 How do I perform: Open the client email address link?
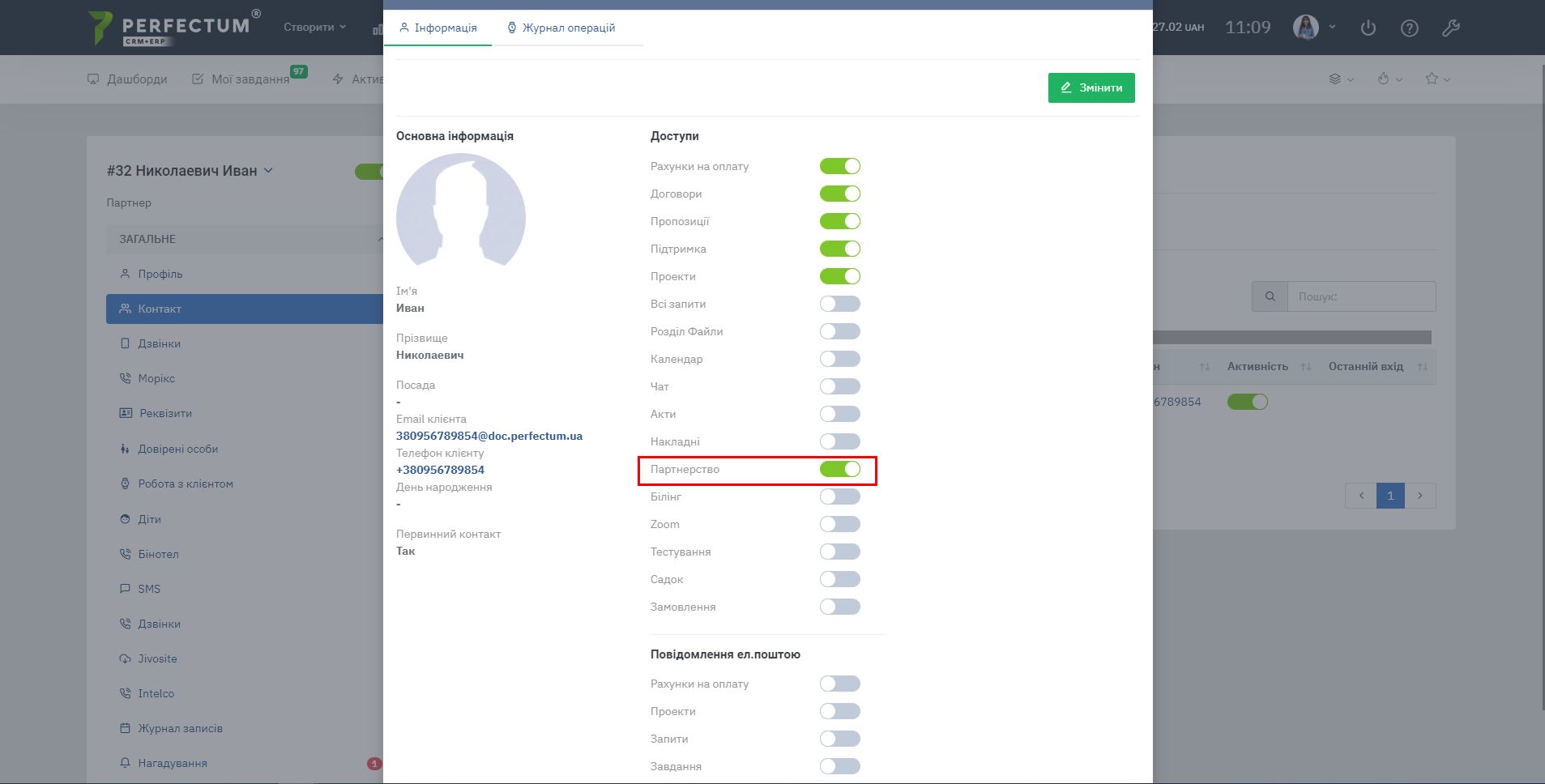(489, 436)
